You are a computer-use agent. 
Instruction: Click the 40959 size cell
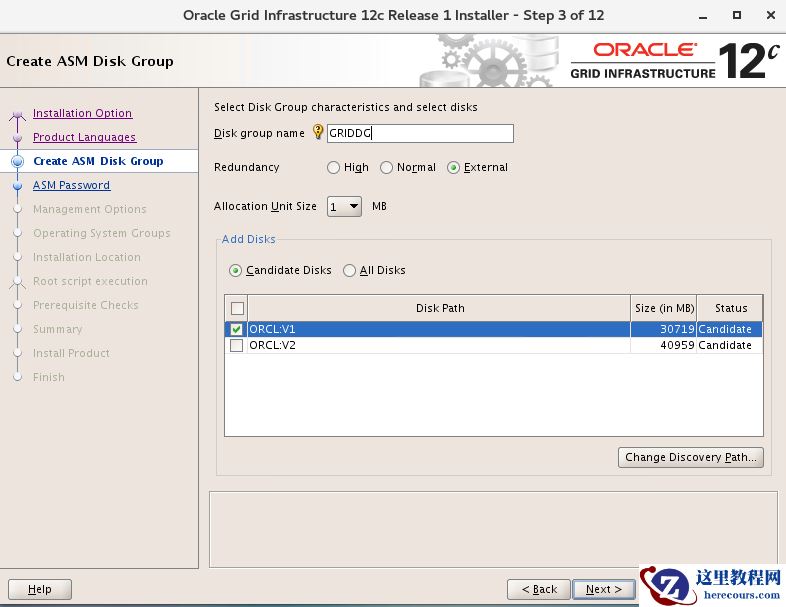664,345
